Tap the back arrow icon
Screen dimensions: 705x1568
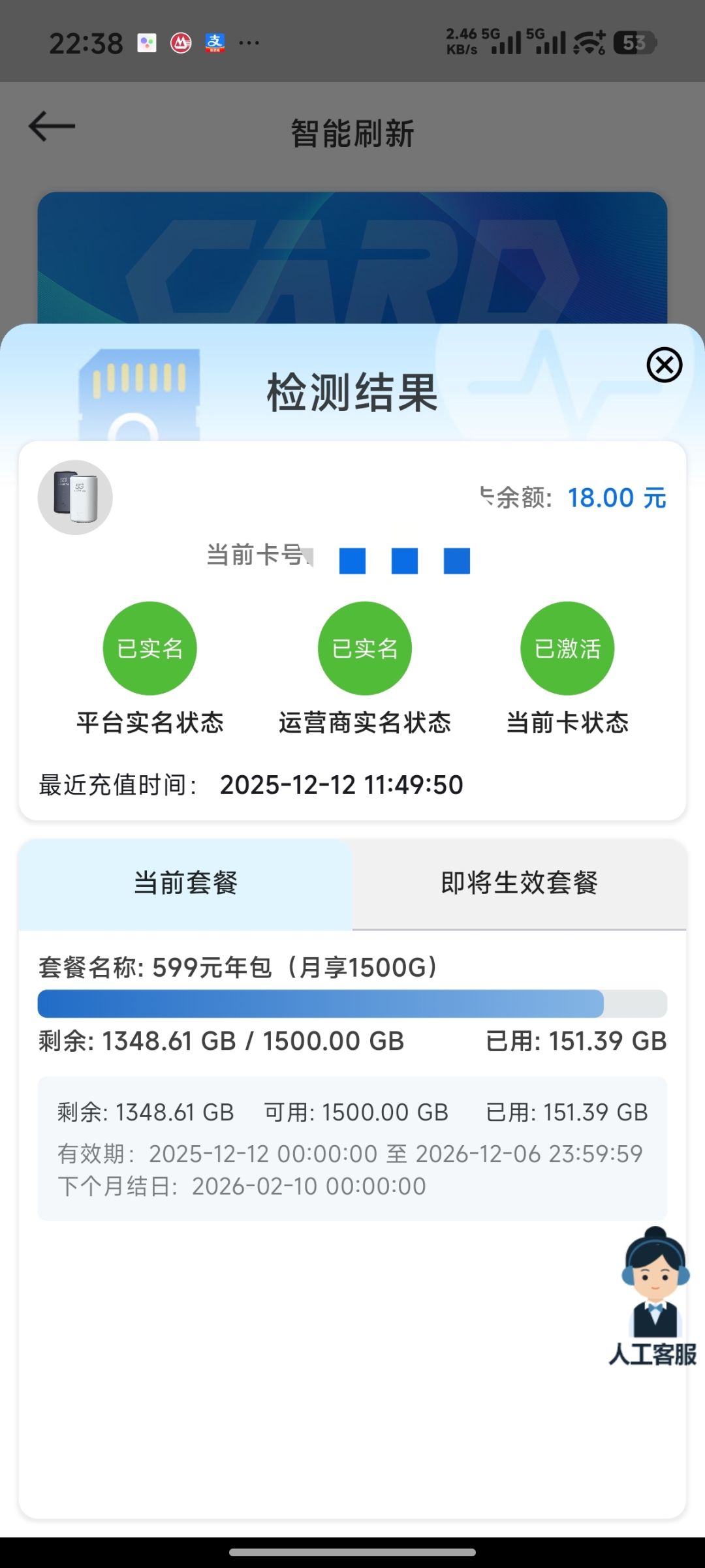(52, 126)
